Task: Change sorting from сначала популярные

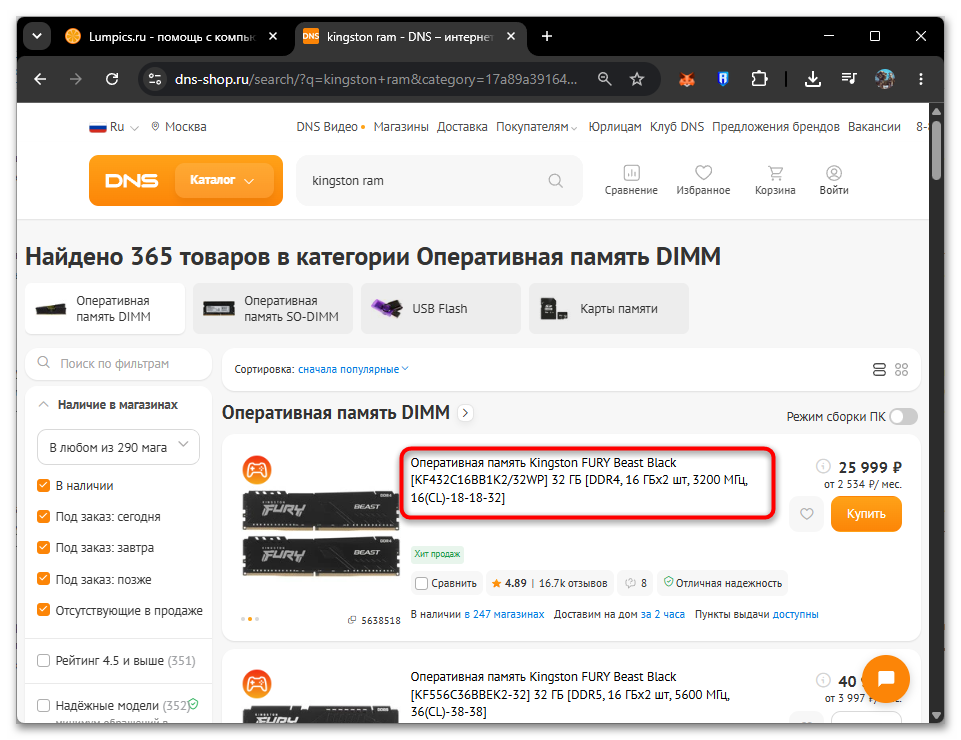Action: click(x=353, y=370)
